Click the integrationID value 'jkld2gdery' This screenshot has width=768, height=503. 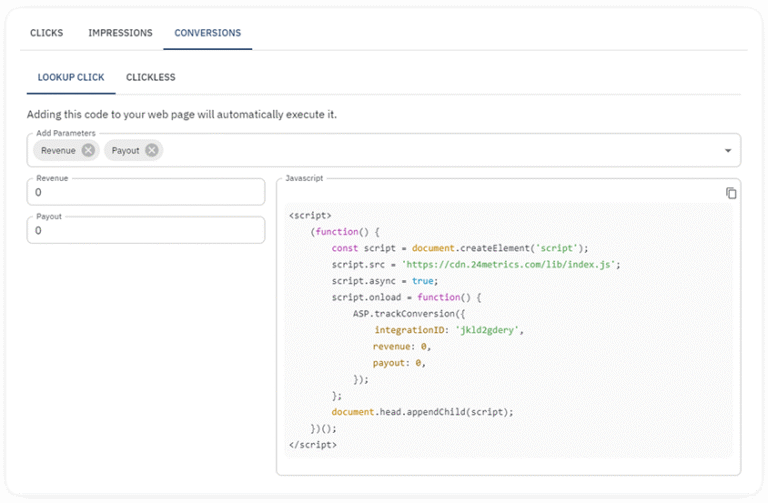click(x=487, y=330)
